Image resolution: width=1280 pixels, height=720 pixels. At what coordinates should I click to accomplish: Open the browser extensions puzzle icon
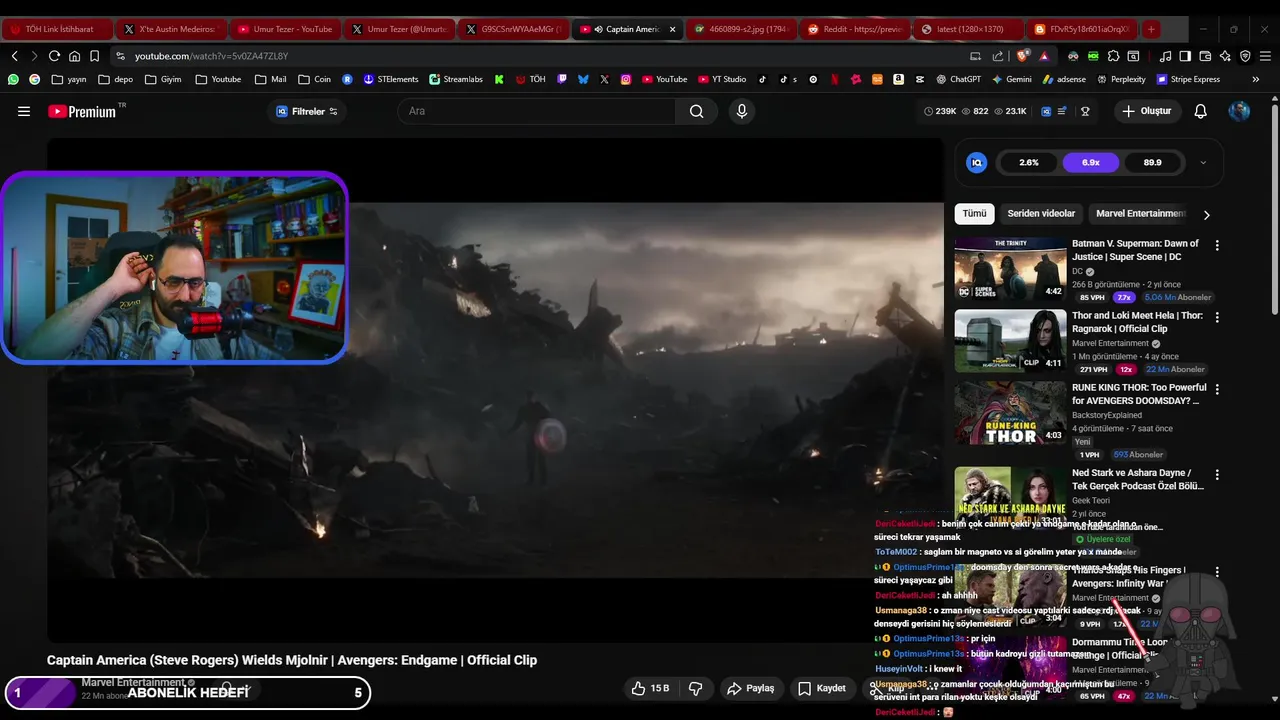click(x=1114, y=56)
